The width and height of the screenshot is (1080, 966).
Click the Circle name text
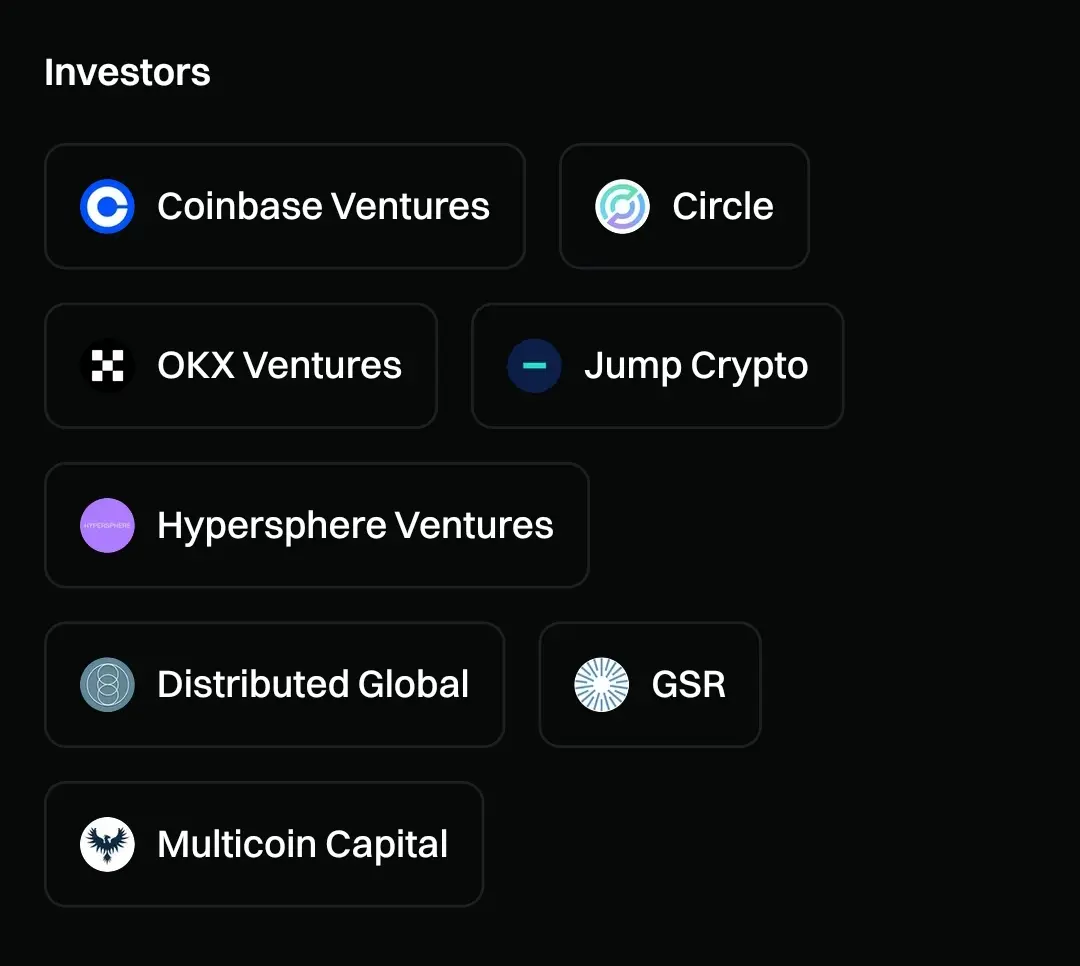[723, 206]
